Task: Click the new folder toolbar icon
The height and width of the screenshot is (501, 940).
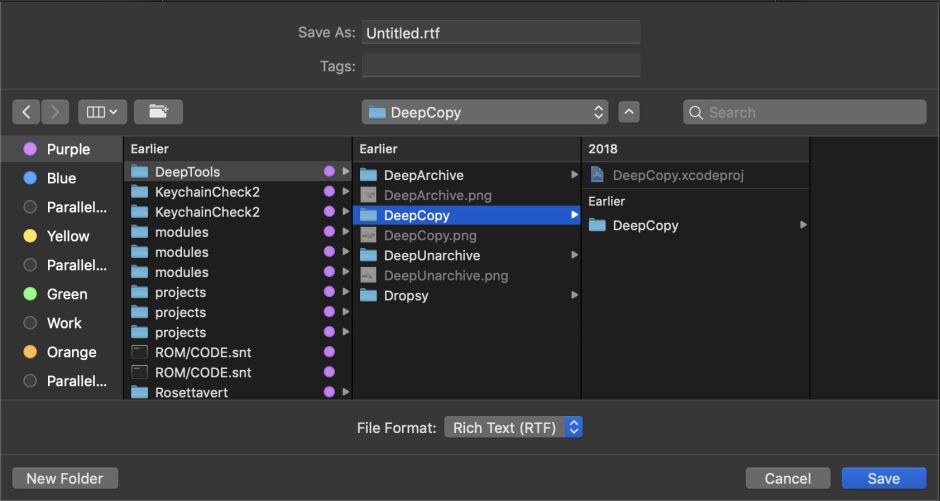Action: click(158, 112)
